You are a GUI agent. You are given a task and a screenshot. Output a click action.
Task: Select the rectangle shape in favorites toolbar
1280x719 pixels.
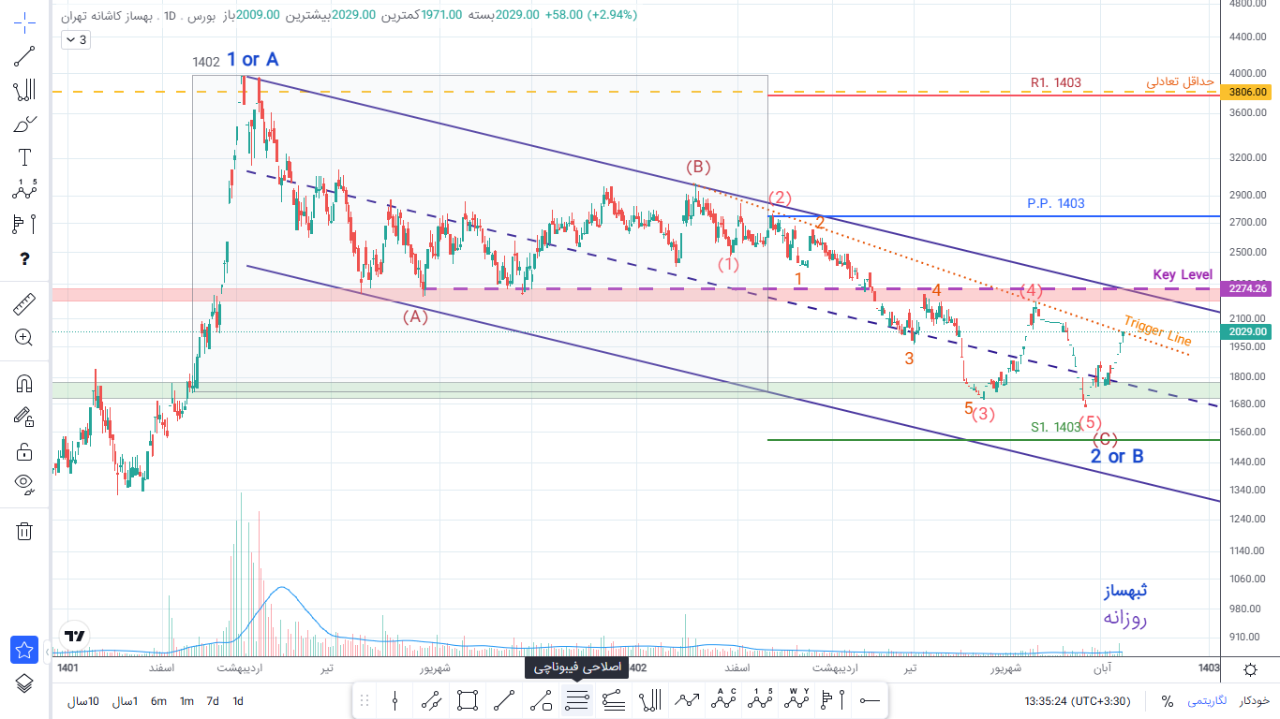467,701
